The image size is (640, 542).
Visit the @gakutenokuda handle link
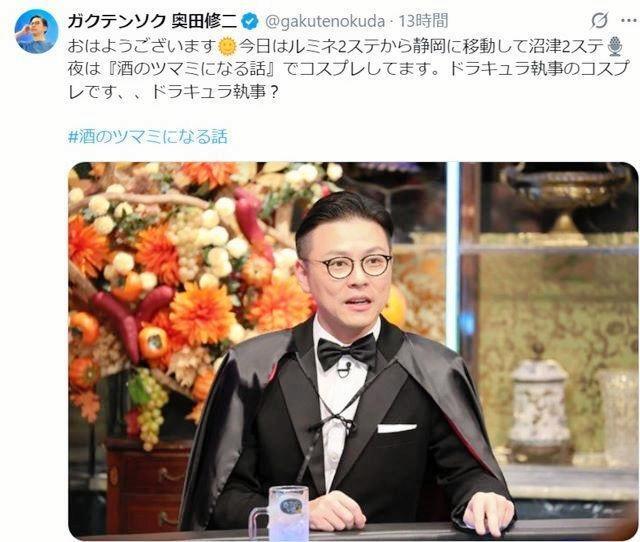pos(325,21)
